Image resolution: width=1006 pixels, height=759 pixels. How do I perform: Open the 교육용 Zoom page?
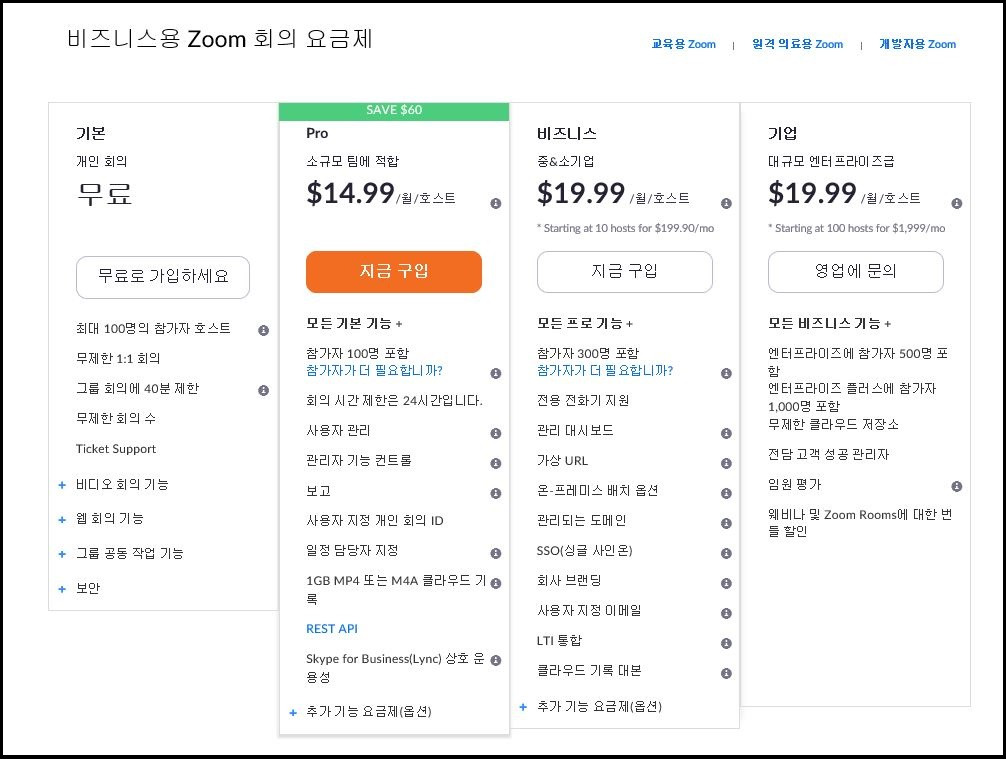[x=681, y=44]
